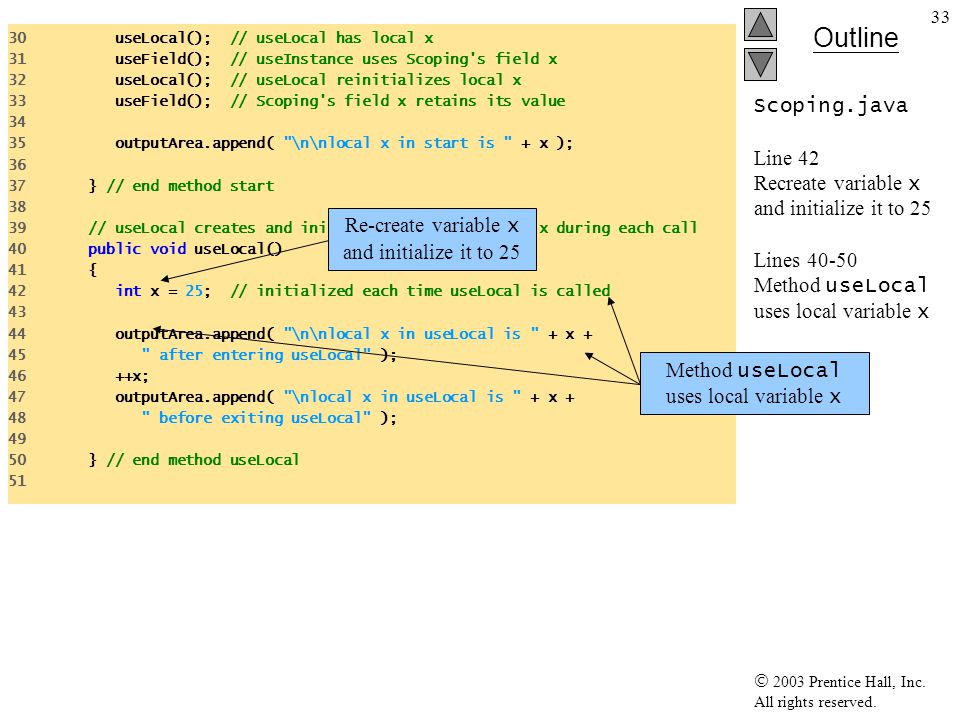
Task: Click the 'Line 42' note in sidebar
Action: pyautogui.click(x=786, y=158)
